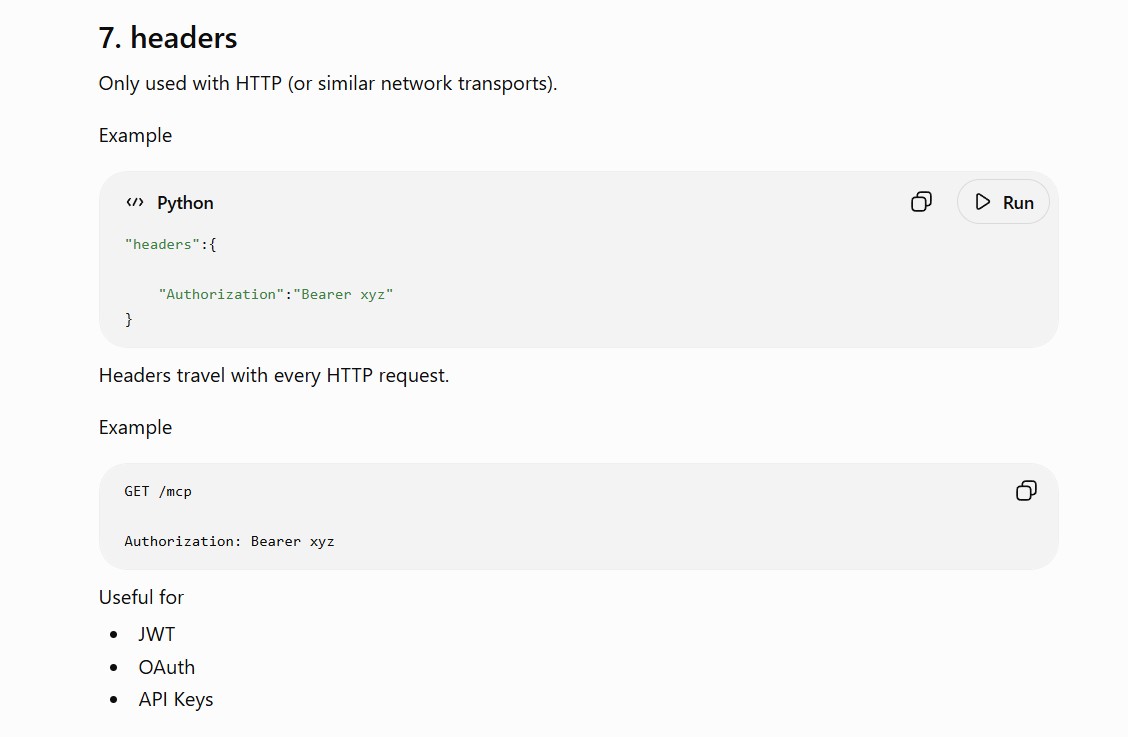Copy the Python headers code snippet
The width and height of the screenshot is (1128, 737).
[921, 202]
